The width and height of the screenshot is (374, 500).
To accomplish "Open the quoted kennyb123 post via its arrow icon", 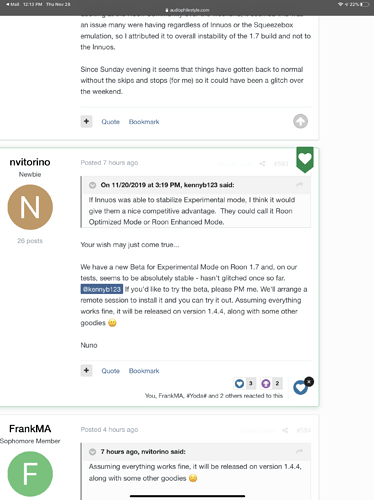I will click(x=299, y=185).
